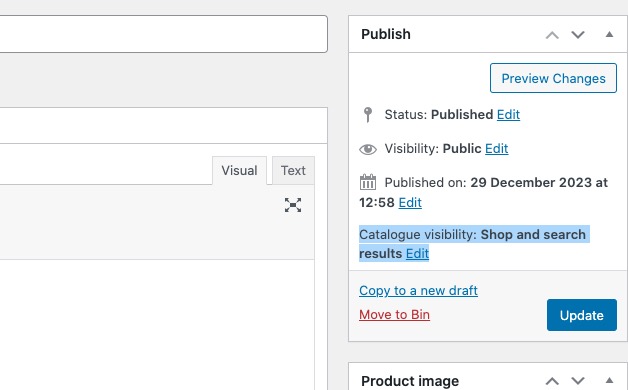Click the status pin icon
The width and height of the screenshot is (628, 390).
368,115
